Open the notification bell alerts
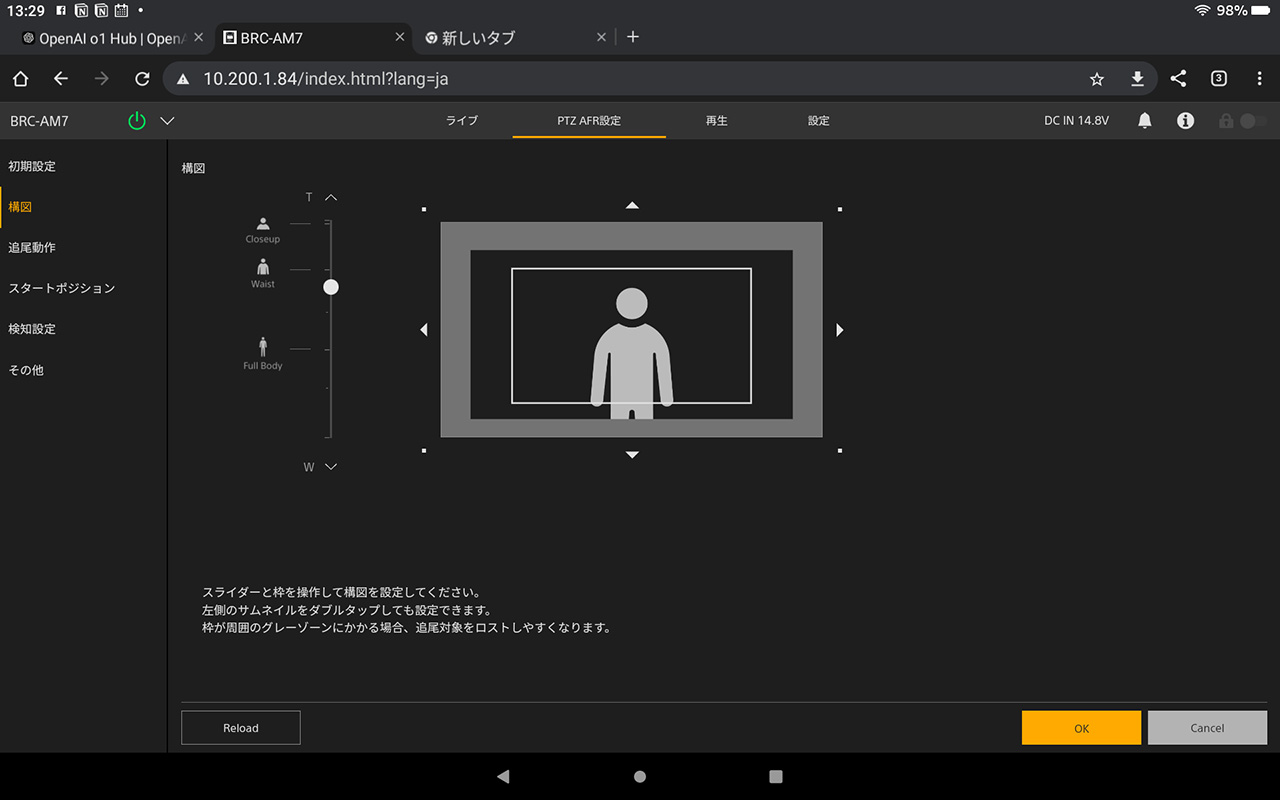The image size is (1280, 800). (1145, 121)
